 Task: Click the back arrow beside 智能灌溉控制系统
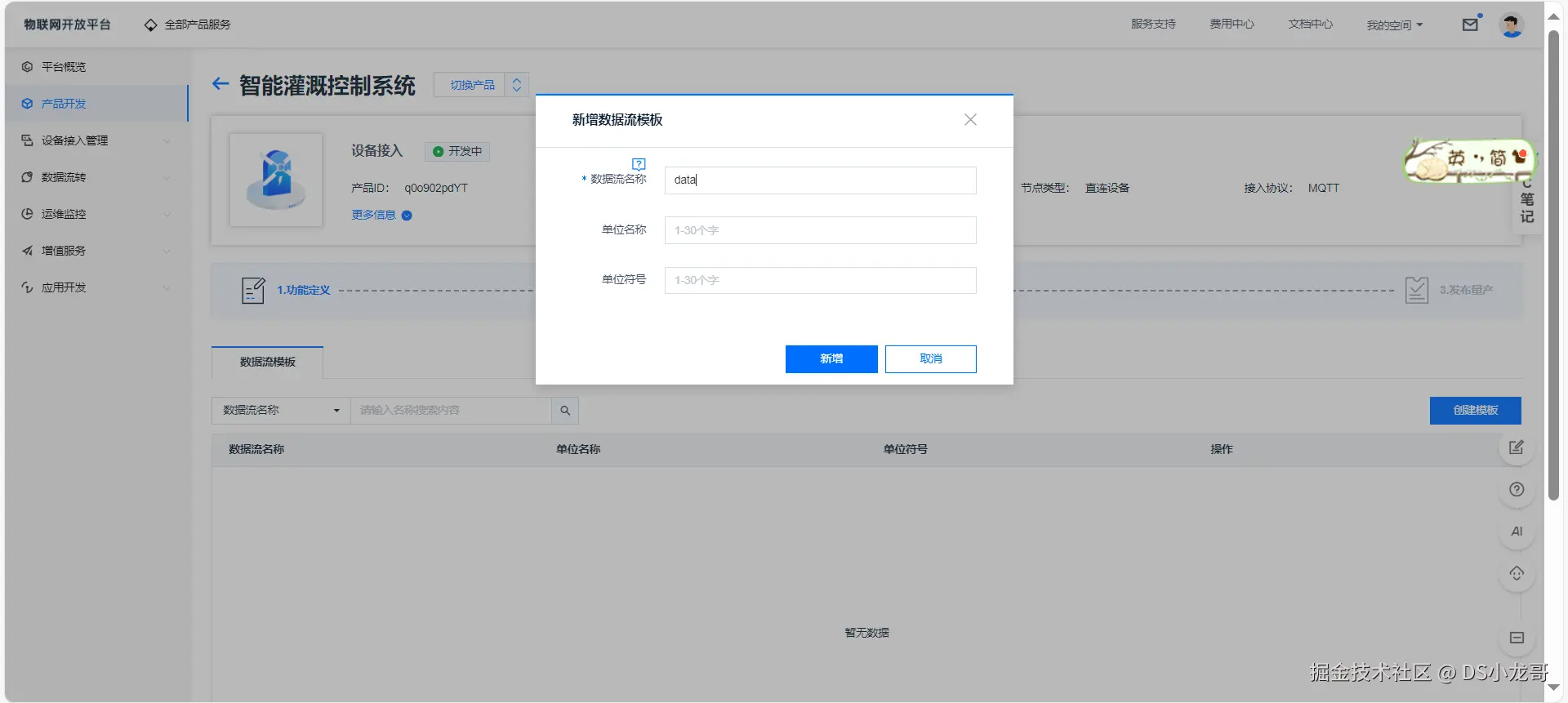220,84
